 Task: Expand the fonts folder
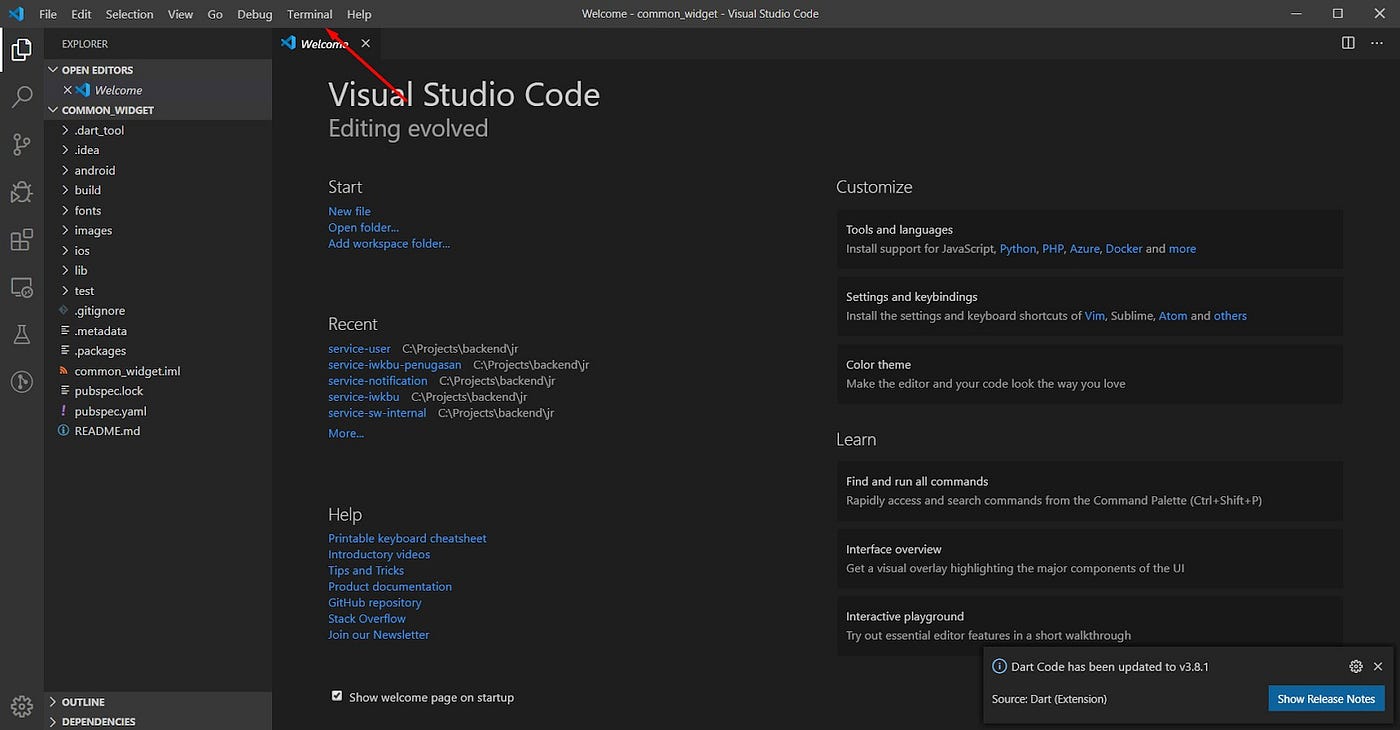pos(158,210)
